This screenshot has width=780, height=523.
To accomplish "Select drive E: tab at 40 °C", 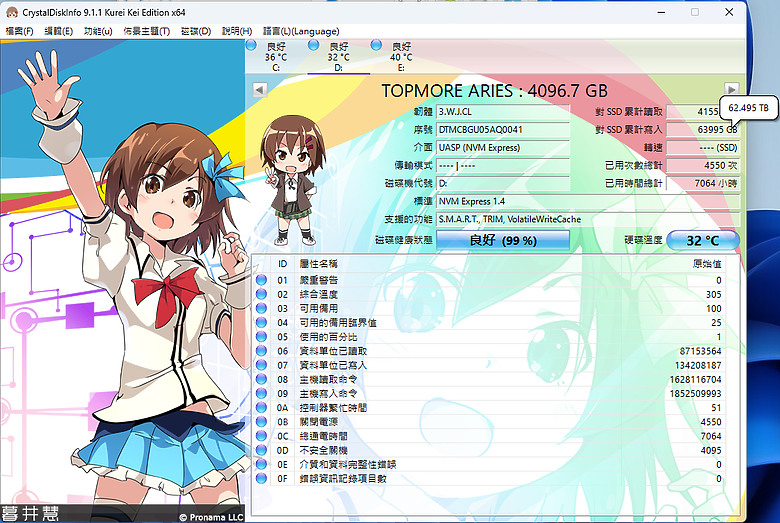I will click(401, 57).
